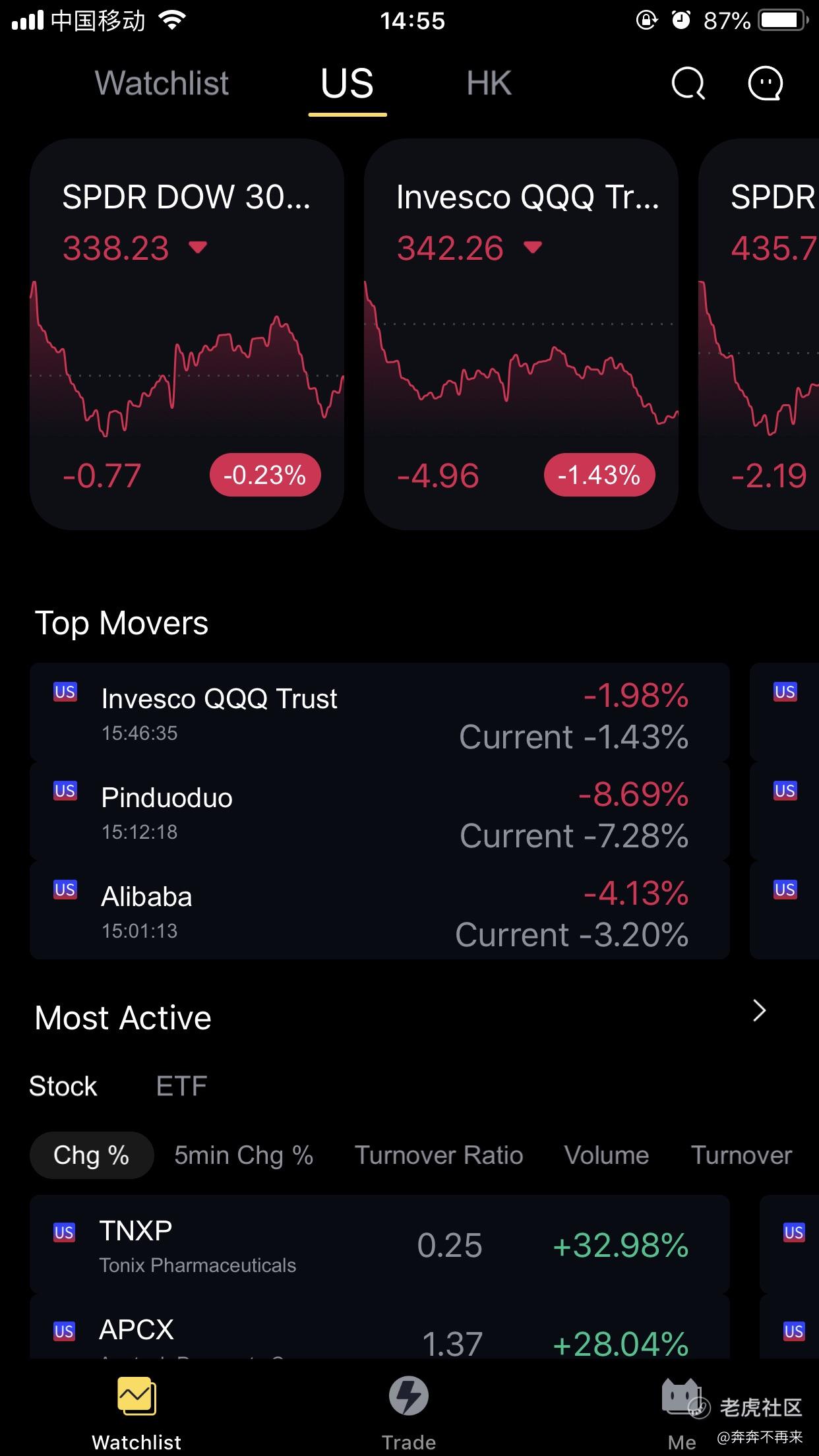Open the Invesco QQQ Trust chart card
The height and width of the screenshot is (1456, 819).
point(521,334)
